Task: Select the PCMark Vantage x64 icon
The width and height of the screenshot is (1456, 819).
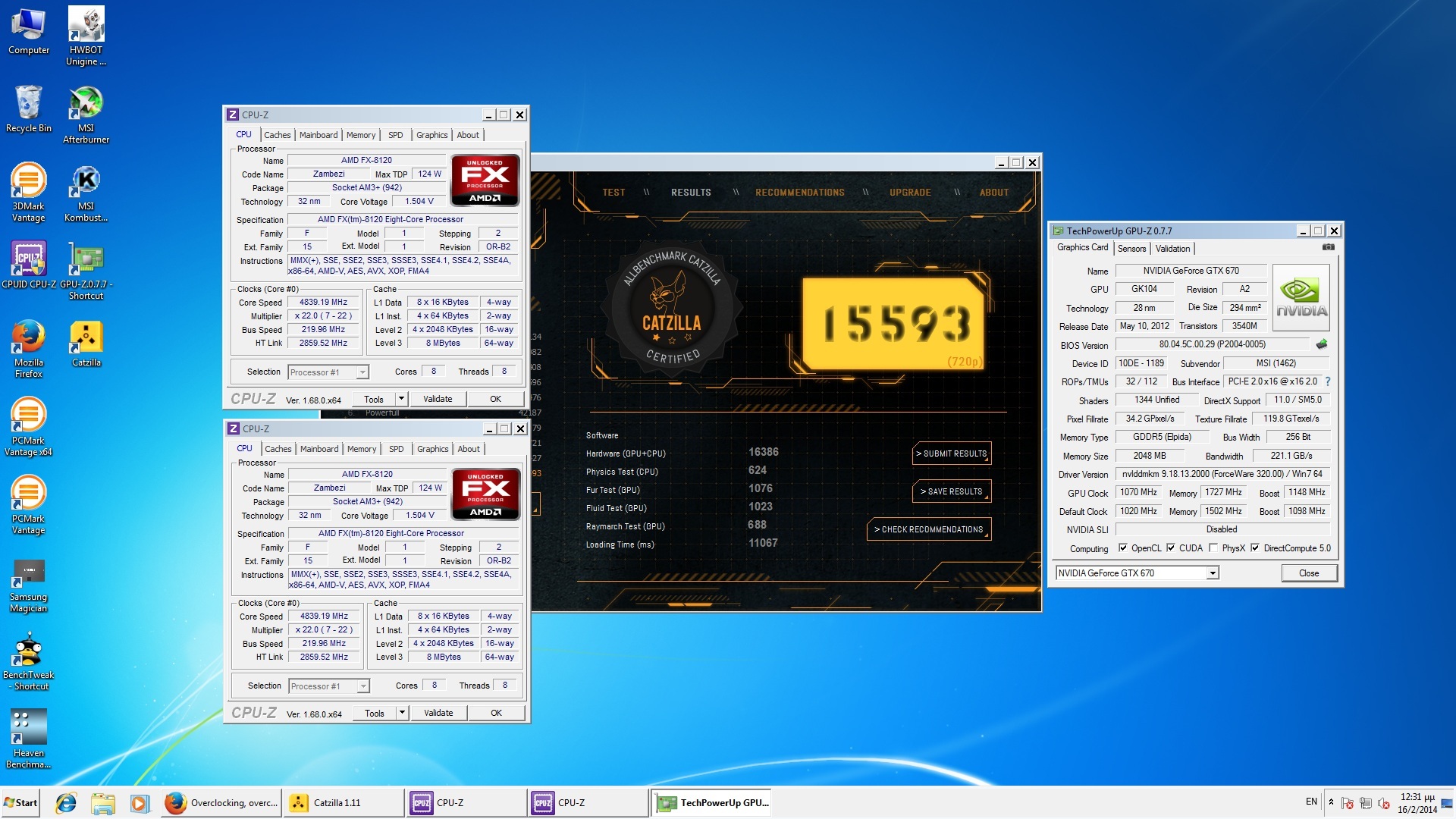Action: [29, 427]
